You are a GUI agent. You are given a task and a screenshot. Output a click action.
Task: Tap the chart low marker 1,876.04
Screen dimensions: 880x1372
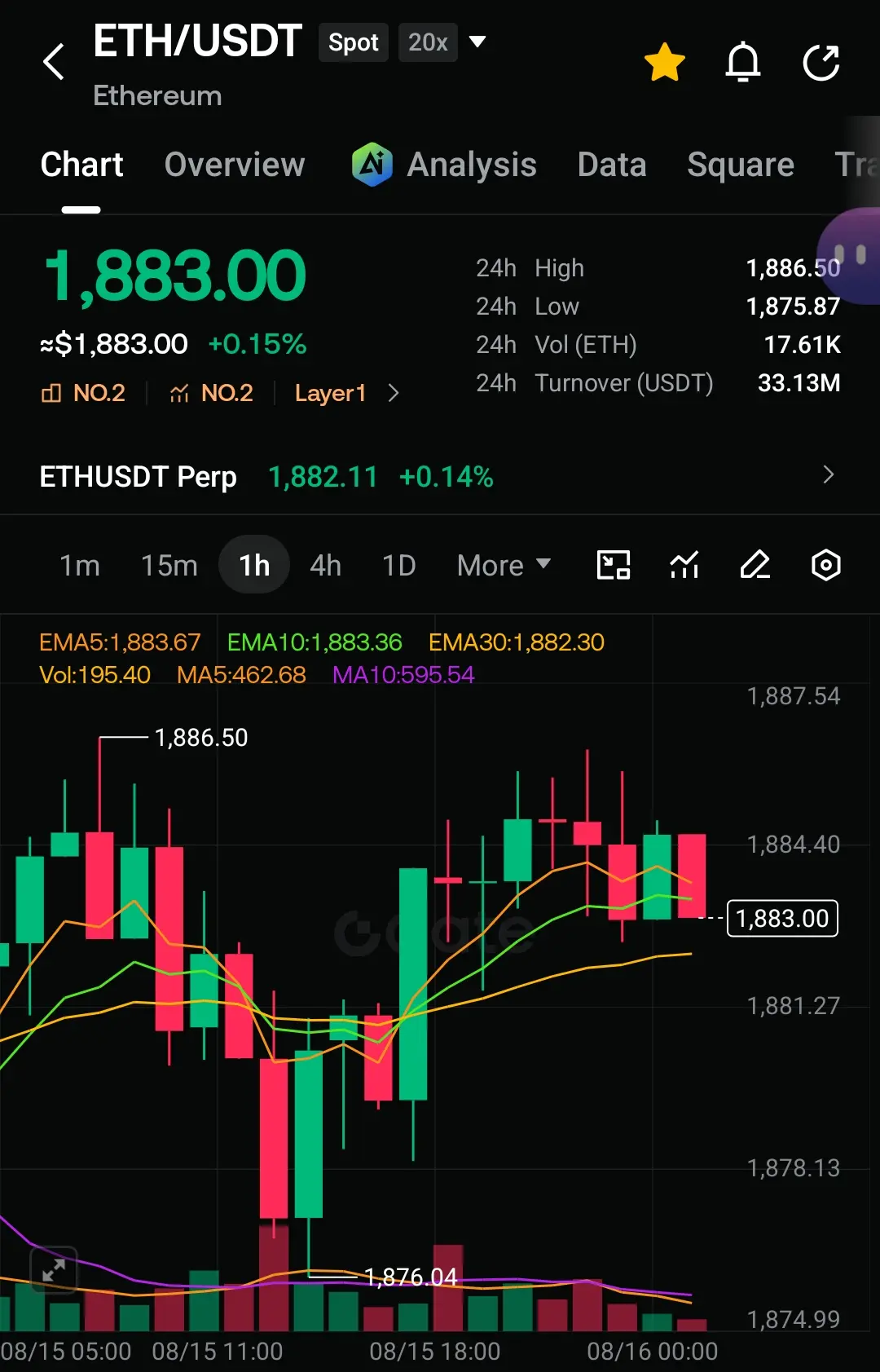pos(411,1277)
